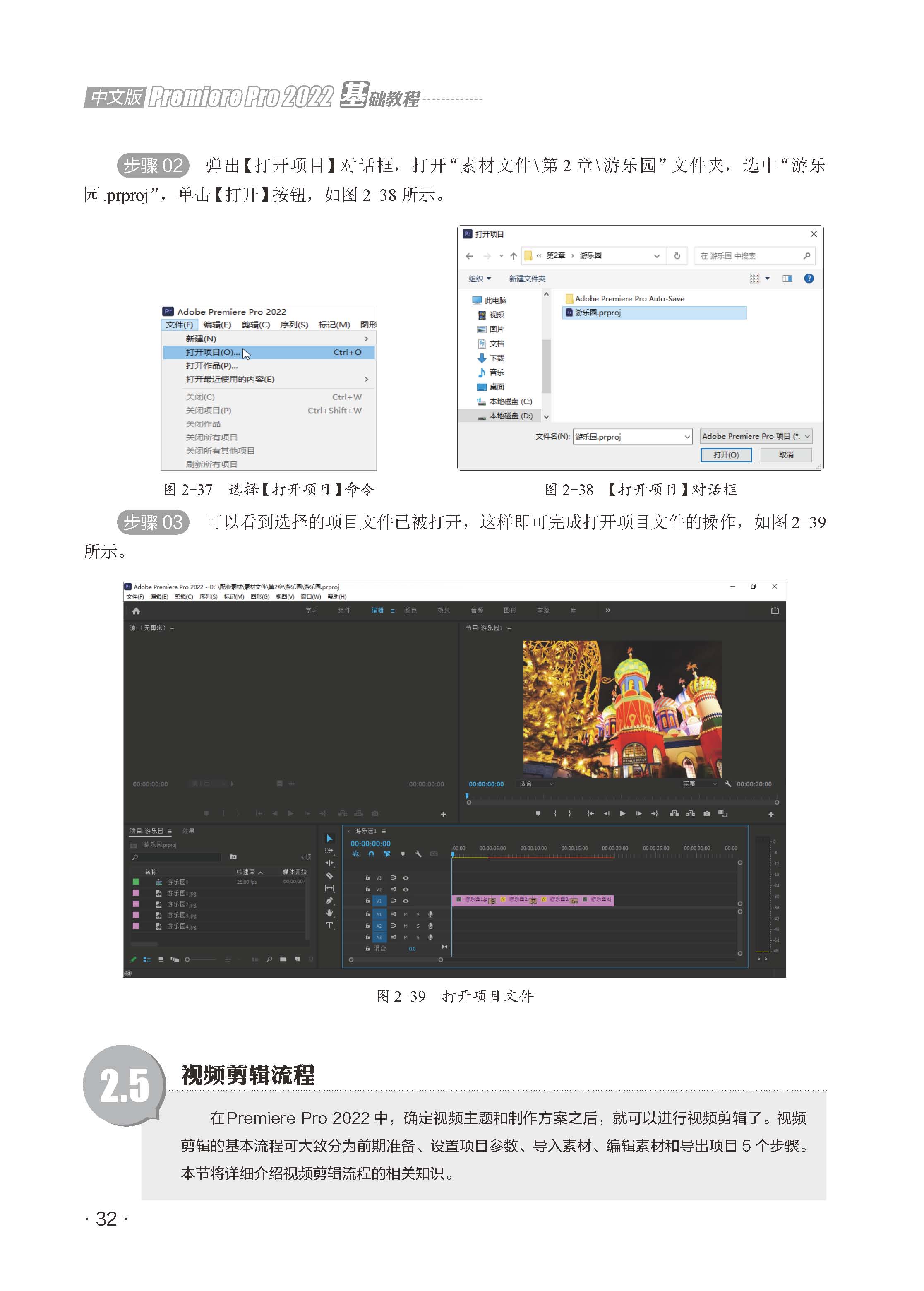This screenshot has width=924, height=1291.
Task: Select the Type tool
Action: tap(329, 925)
